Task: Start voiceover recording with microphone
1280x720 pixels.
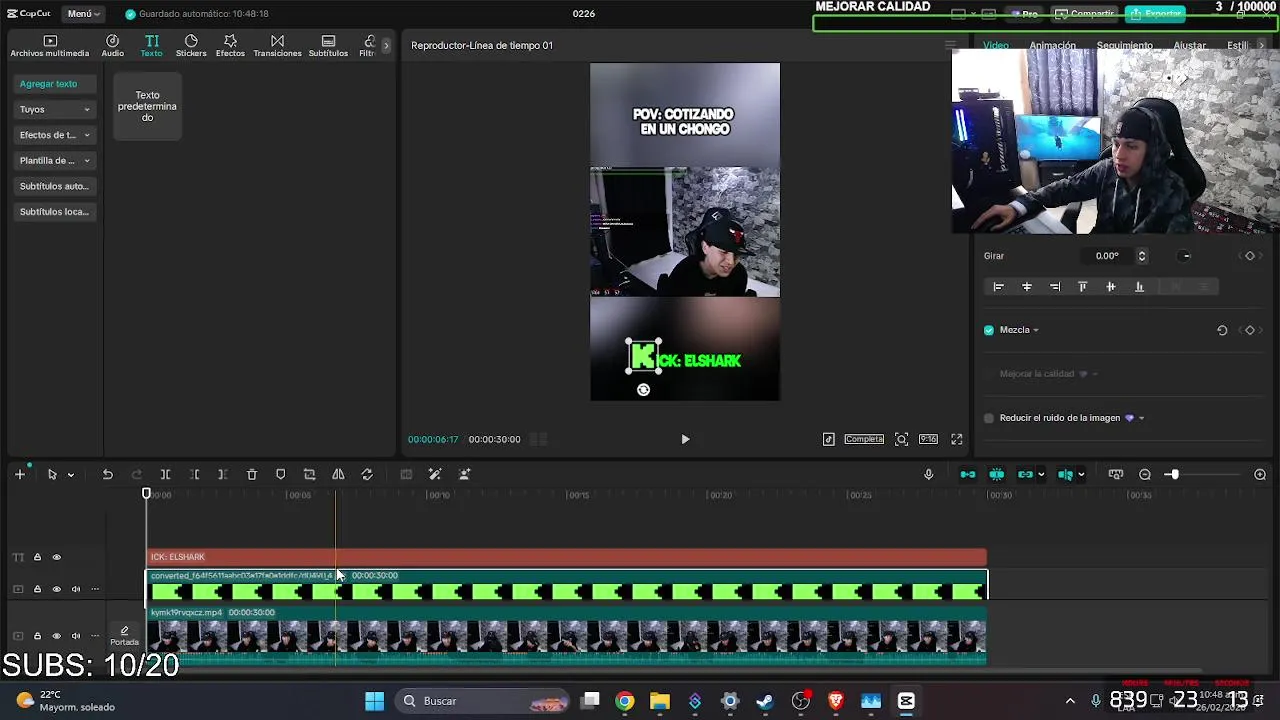Action: pyautogui.click(x=928, y=474)
